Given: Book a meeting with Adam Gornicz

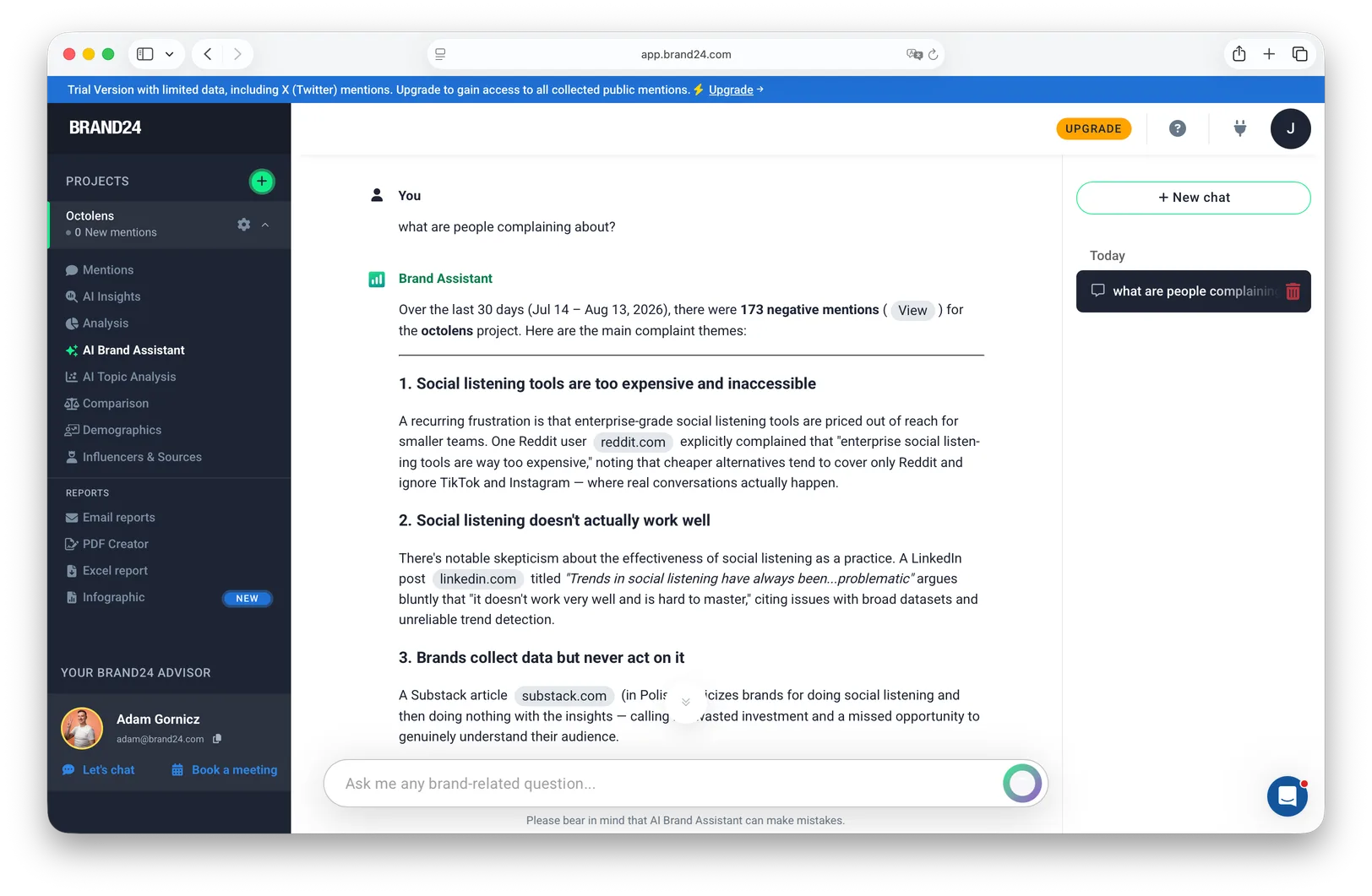Looking at the screenshot, I should (x=225, y=770).
